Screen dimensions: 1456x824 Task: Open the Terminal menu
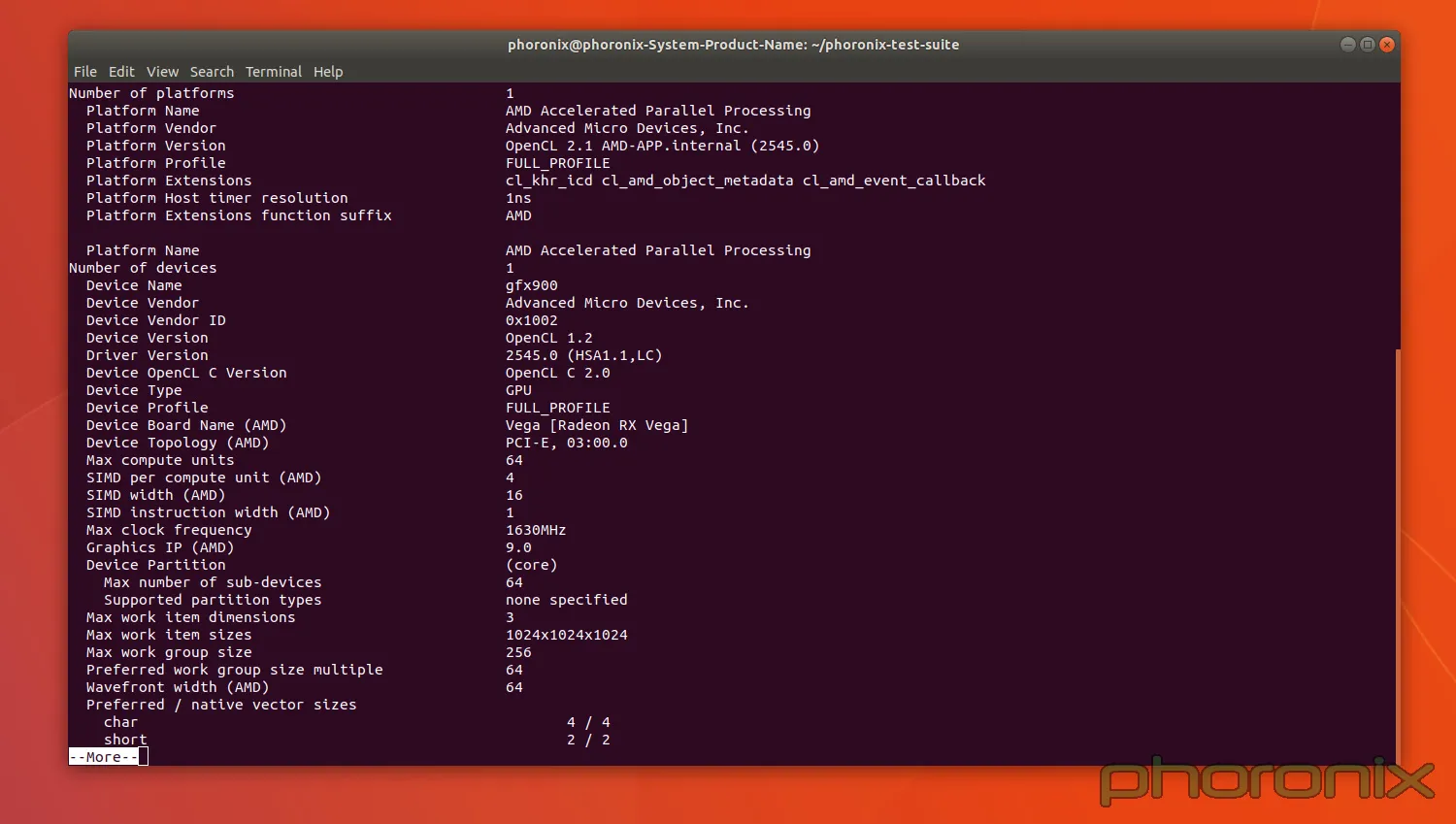click(x=274, y=72)
